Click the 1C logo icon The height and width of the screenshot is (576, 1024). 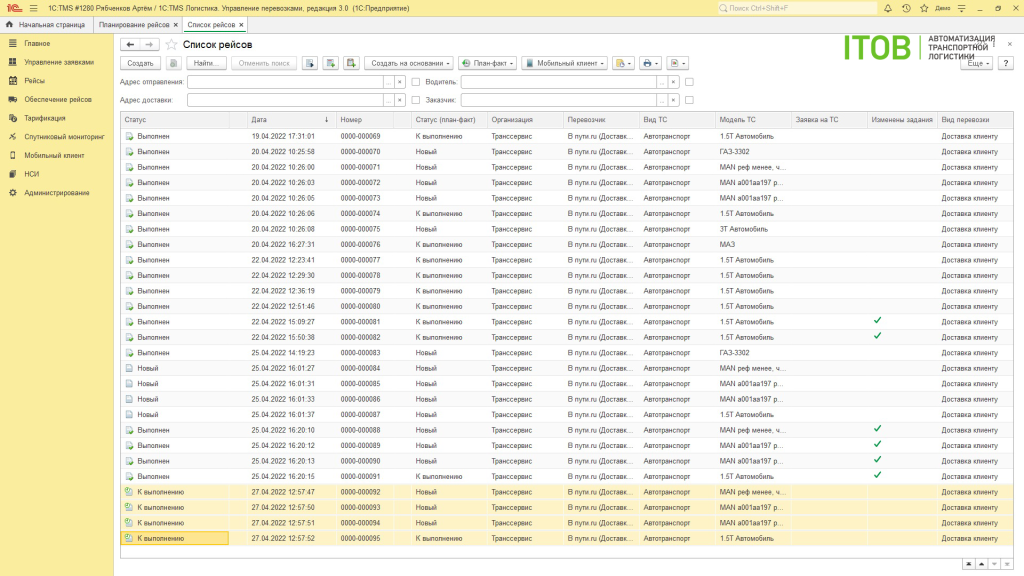[x=14, y=8]
